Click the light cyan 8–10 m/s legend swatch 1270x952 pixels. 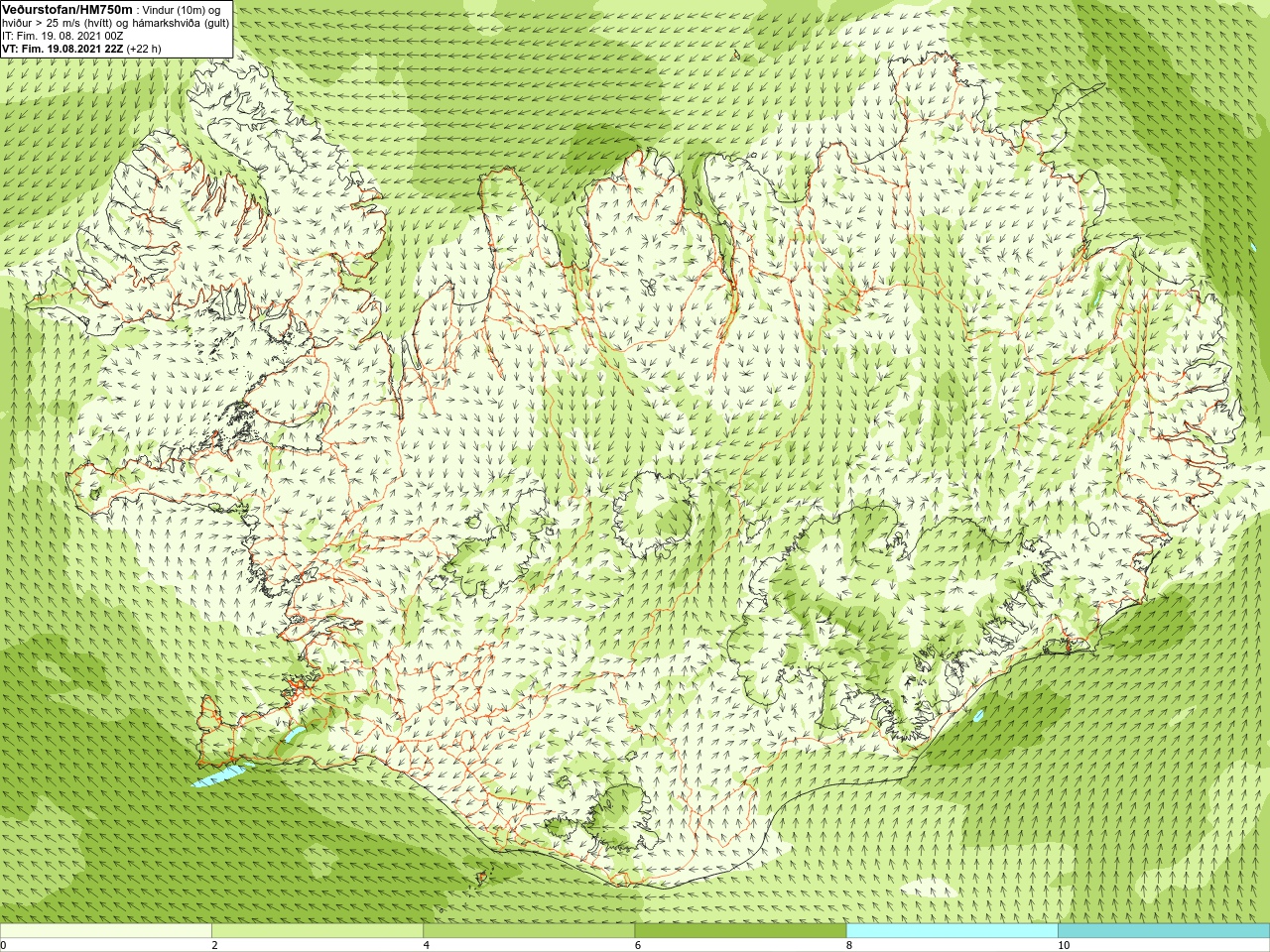pos(952,931)
